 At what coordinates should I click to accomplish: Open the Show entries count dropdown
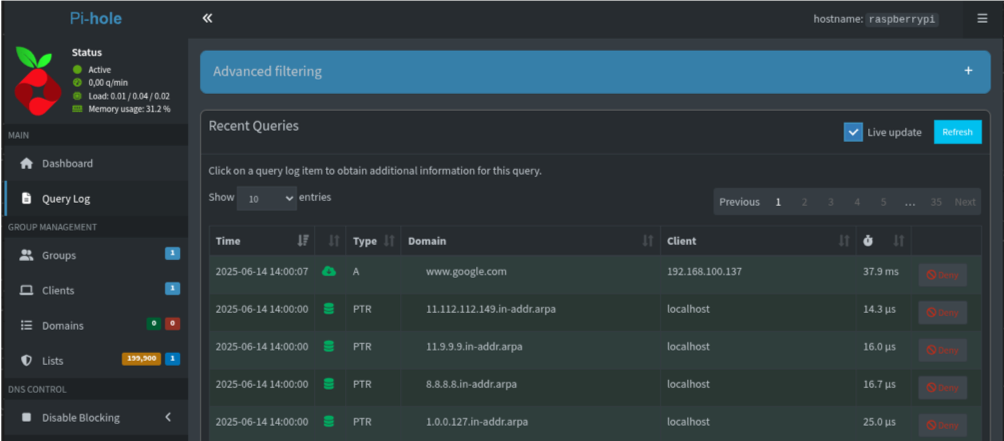(267, 199)
